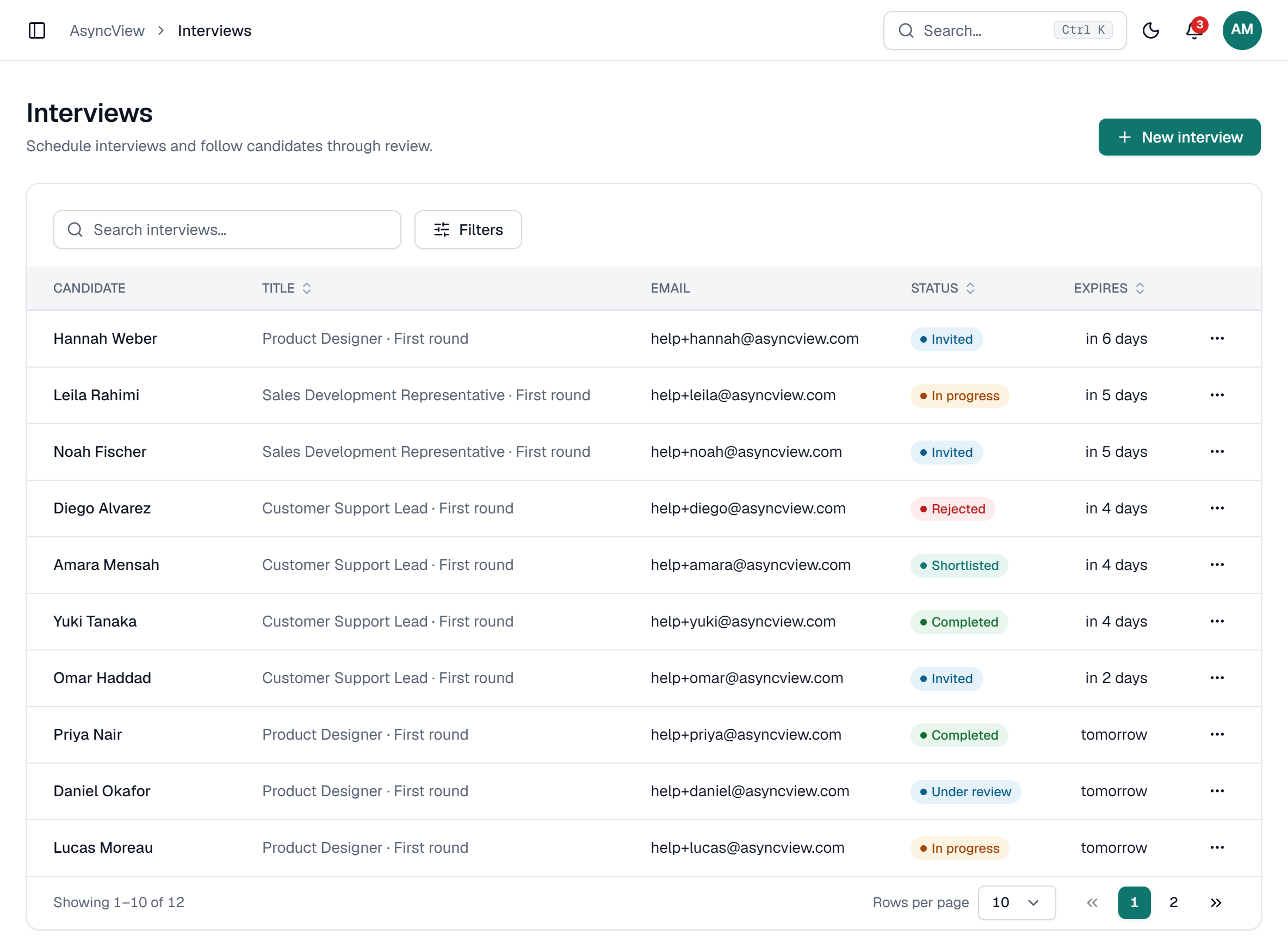Open row actions for Priya Nair
This screenshot has height=942, width=1288.
pyautogui.click(x=1217, y=734)
